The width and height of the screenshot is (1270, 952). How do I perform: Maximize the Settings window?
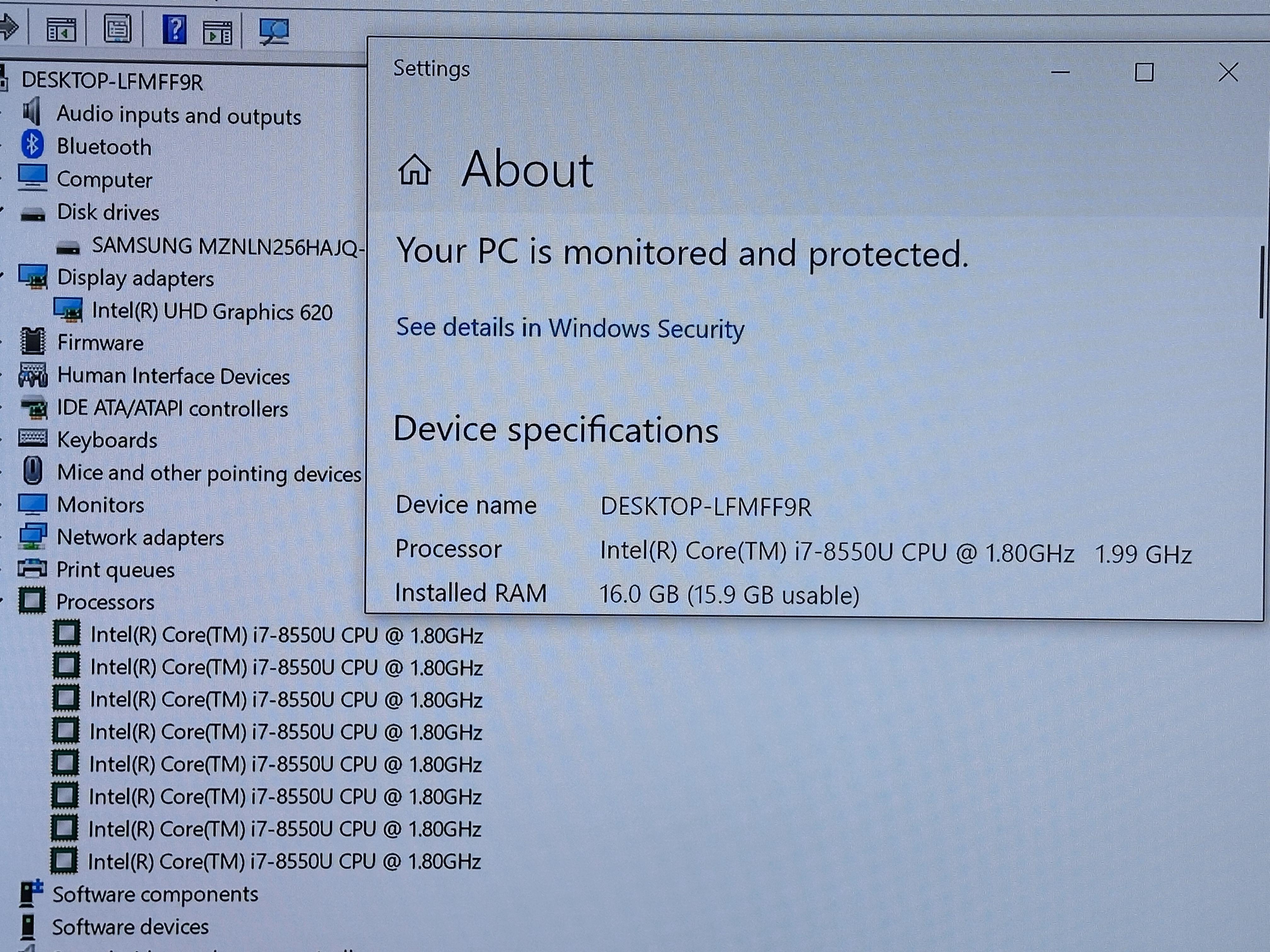(x=1144, y=73)
